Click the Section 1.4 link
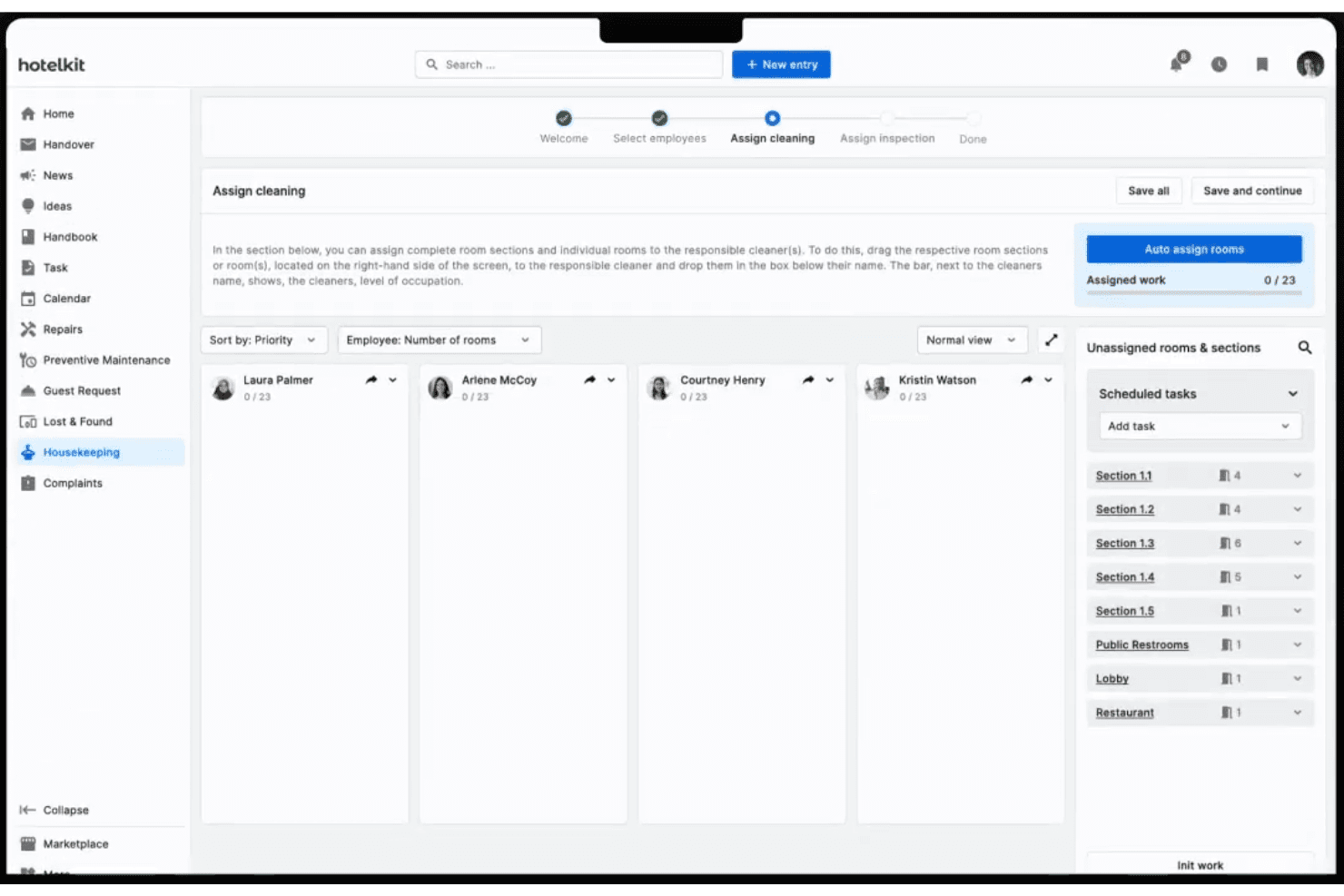This screenshot has width=1344, height=896. coord(1124,577)
